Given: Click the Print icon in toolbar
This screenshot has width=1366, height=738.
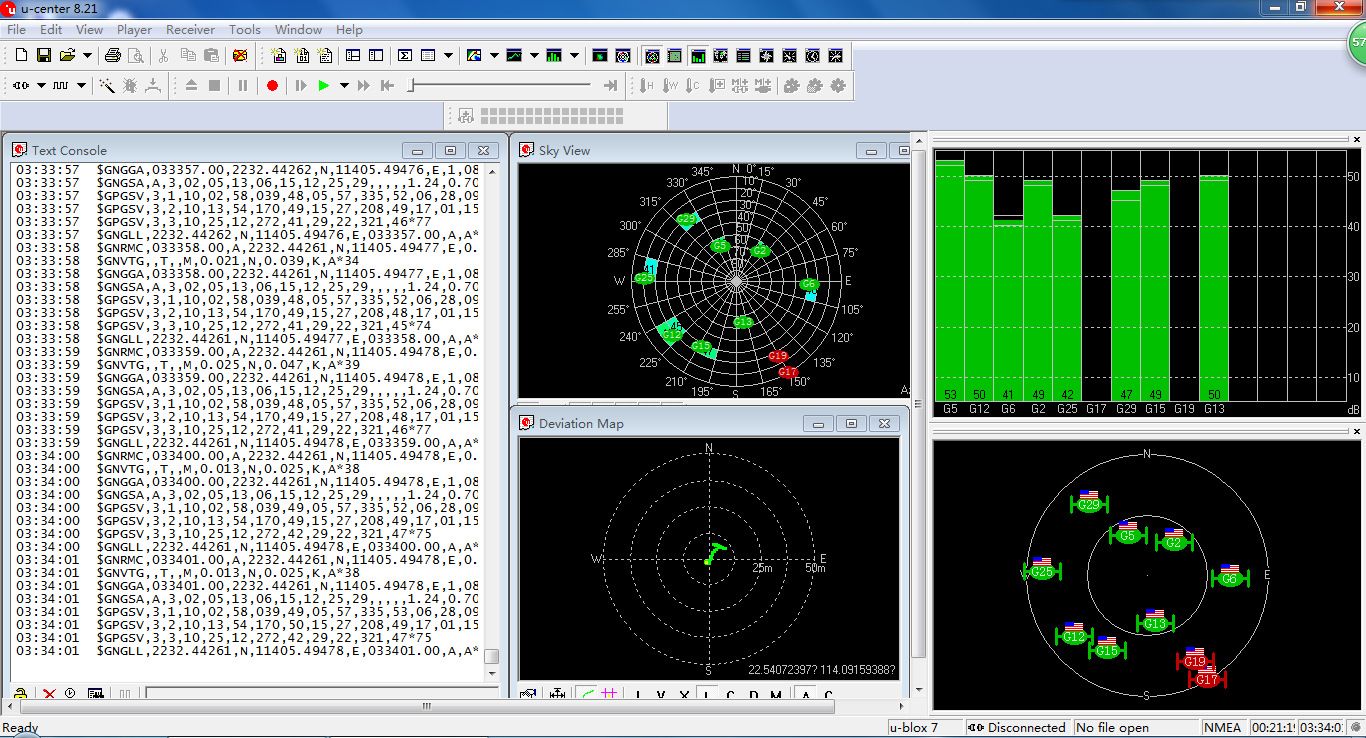Looking at the screenshot, I should (113, 56).
